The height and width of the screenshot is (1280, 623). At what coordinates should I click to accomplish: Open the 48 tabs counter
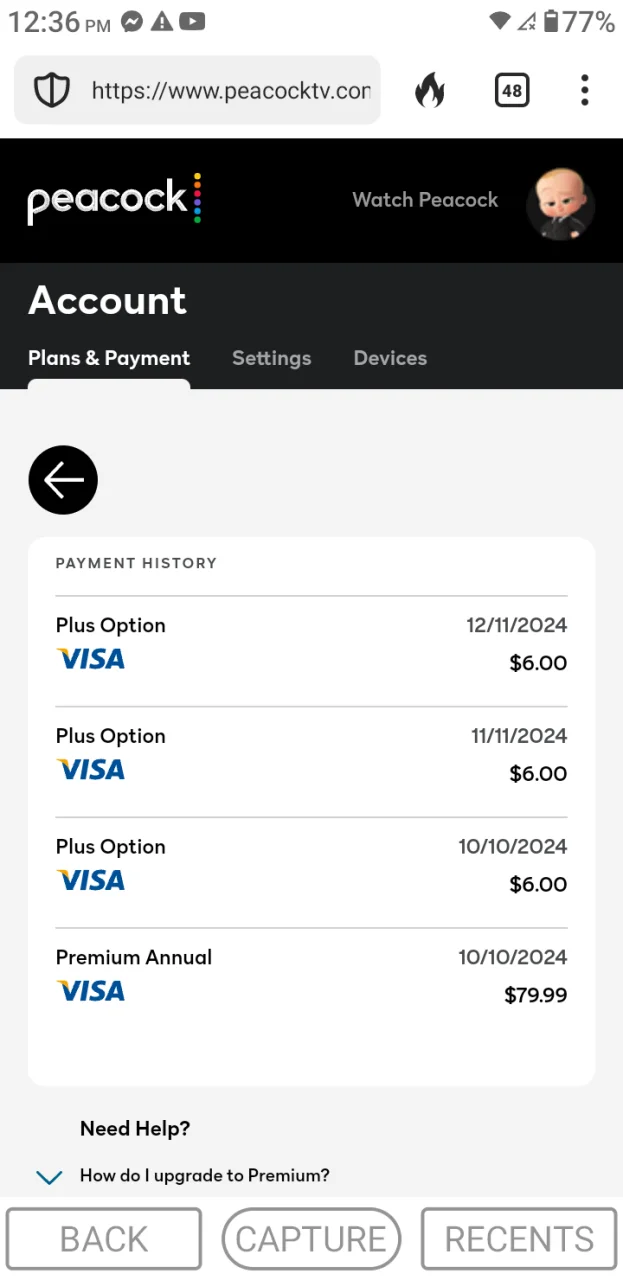pyautogui.click(x=511, y=91)
